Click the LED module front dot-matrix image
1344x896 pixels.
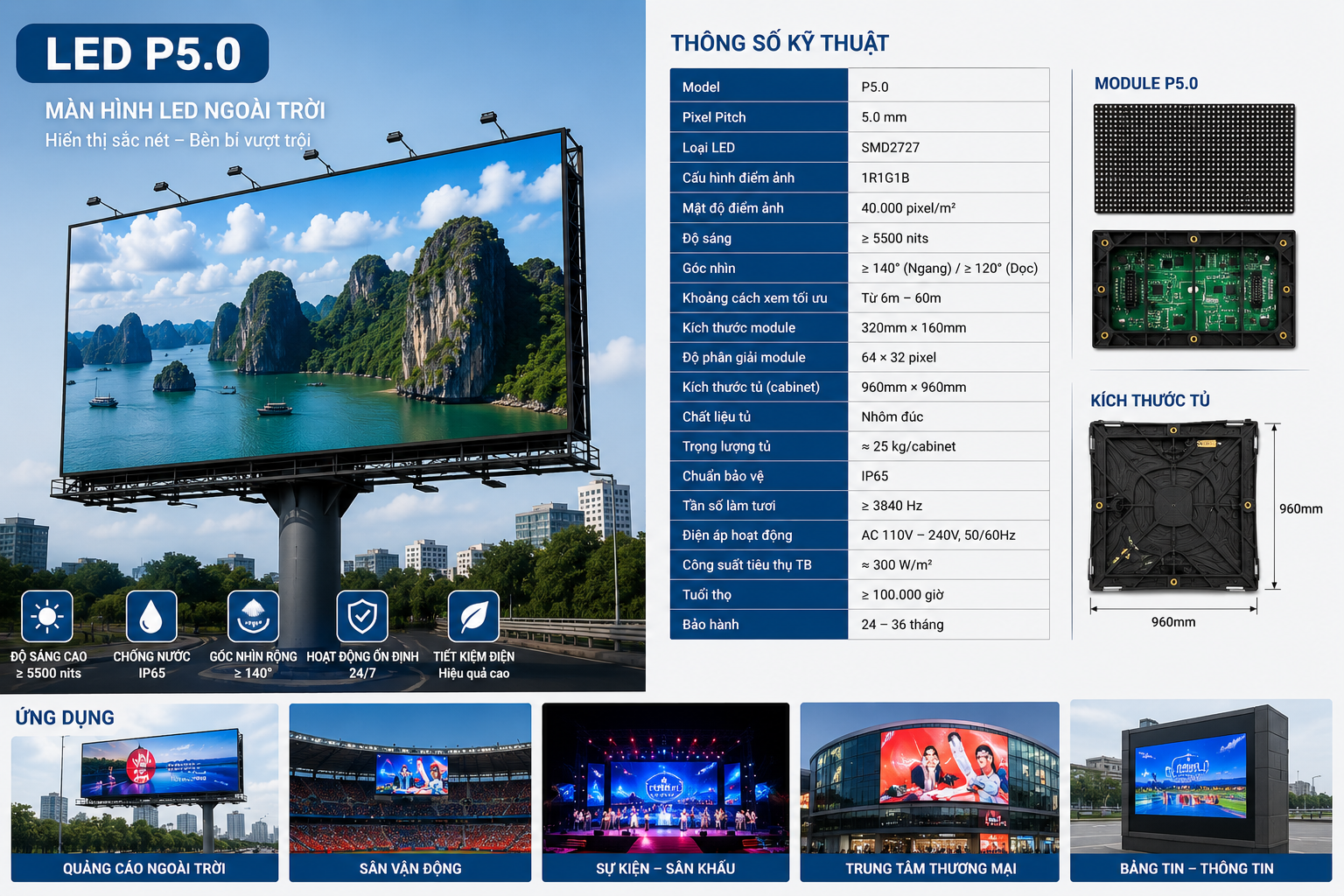[x=1194, y=158]
